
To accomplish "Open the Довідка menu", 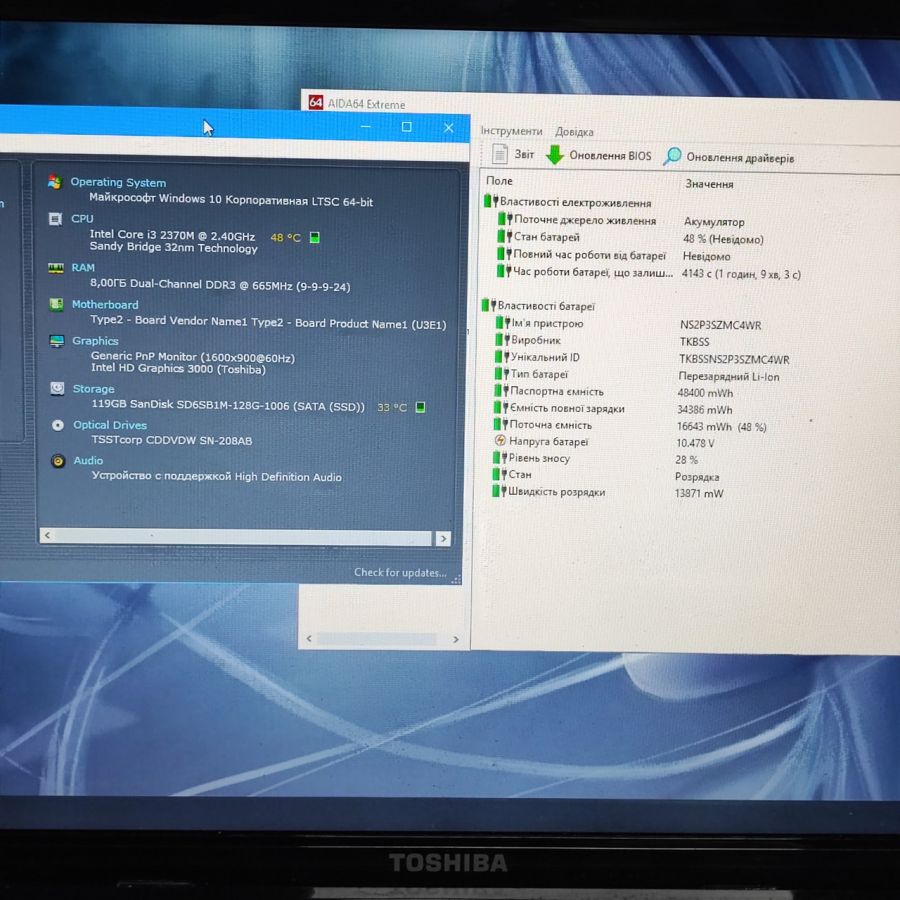I will (x=574, y=132).
